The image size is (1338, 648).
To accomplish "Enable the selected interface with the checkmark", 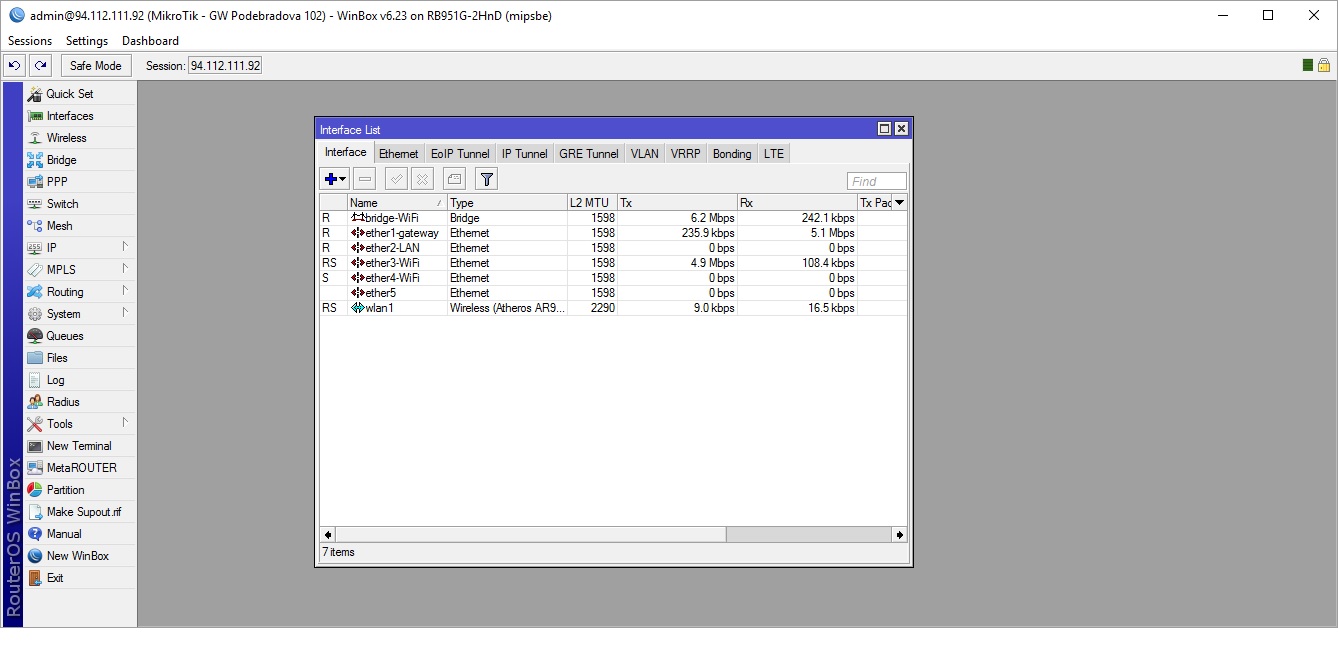I will click(396, 179).
